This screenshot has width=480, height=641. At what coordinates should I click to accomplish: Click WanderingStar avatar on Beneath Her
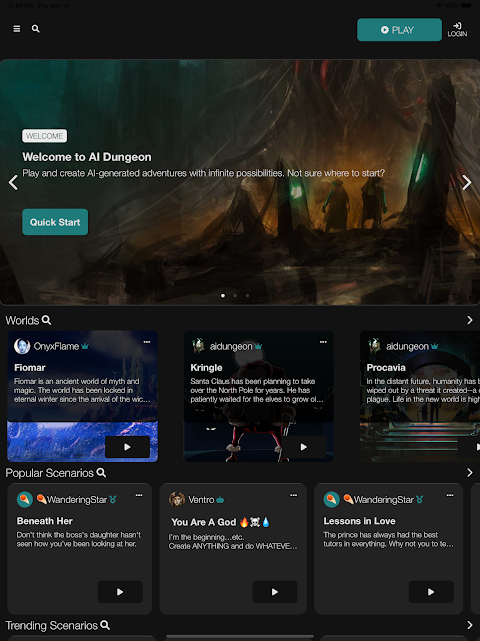coord(25,500)
